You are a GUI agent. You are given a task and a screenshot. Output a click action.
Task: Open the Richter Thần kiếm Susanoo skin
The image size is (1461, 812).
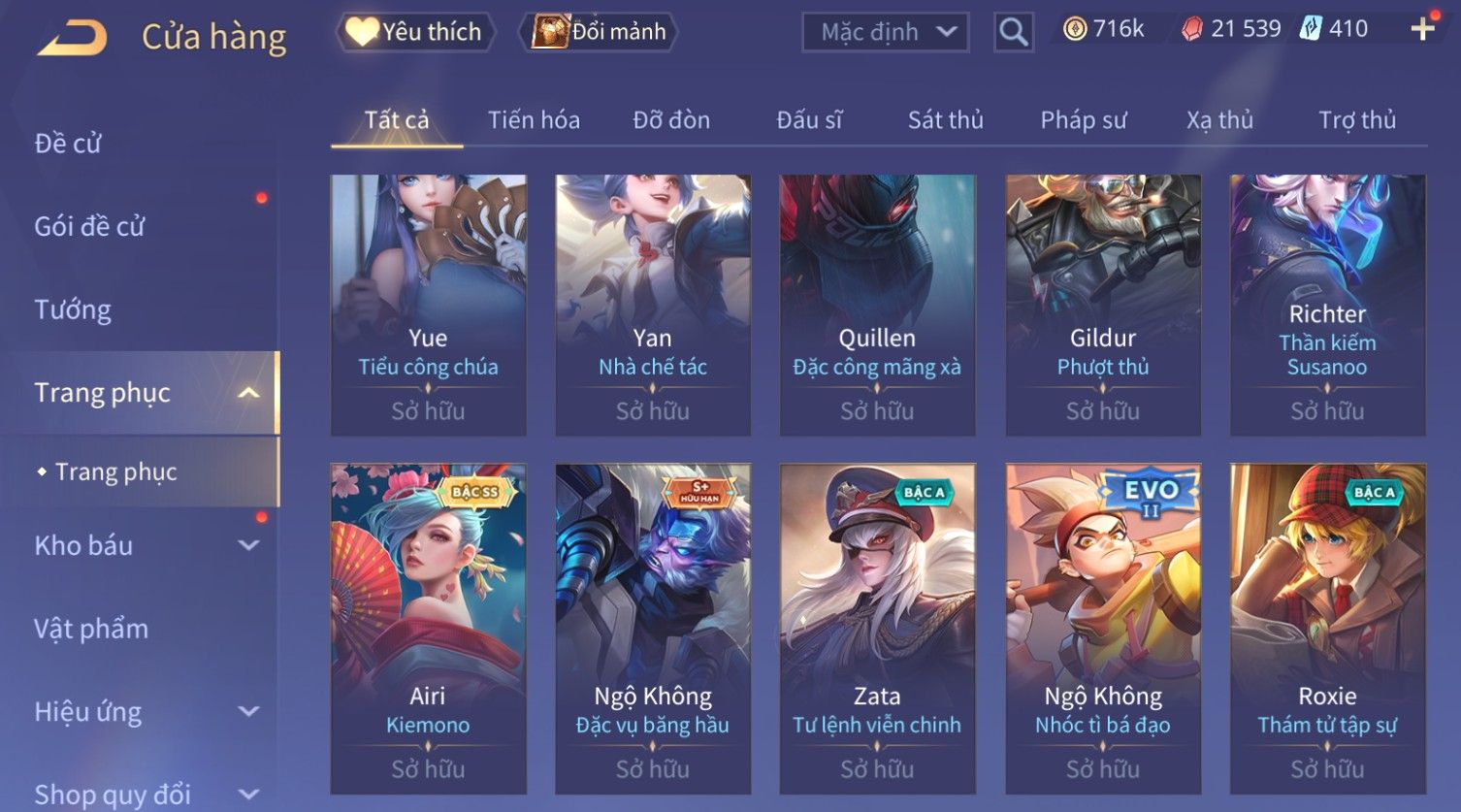click(x=1327, y=305)
